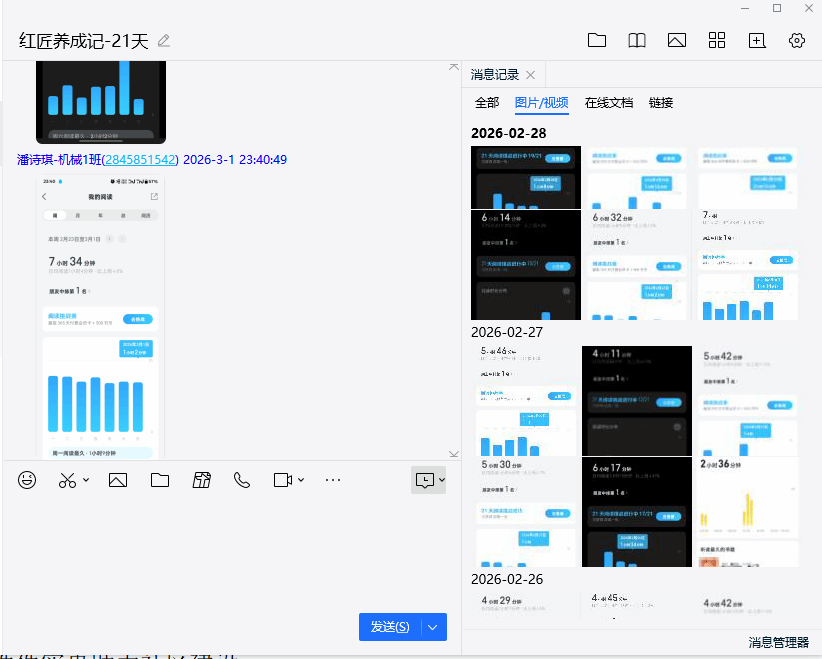Open the send image tool
822x659 pixels.
click(x=117, y=480)
